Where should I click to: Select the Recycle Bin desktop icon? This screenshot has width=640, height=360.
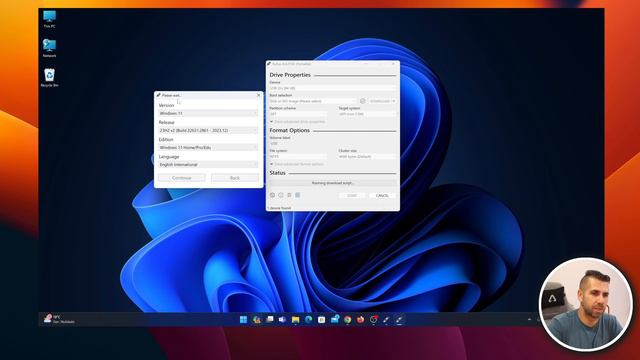coord(49,78)
